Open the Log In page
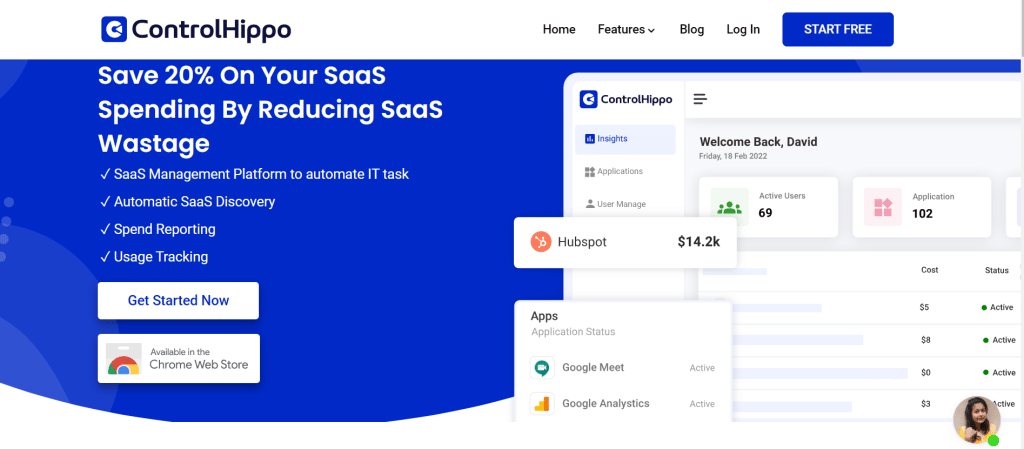Image resolution: width=1024 pixels, height=449 pixels. coord(743,29)
